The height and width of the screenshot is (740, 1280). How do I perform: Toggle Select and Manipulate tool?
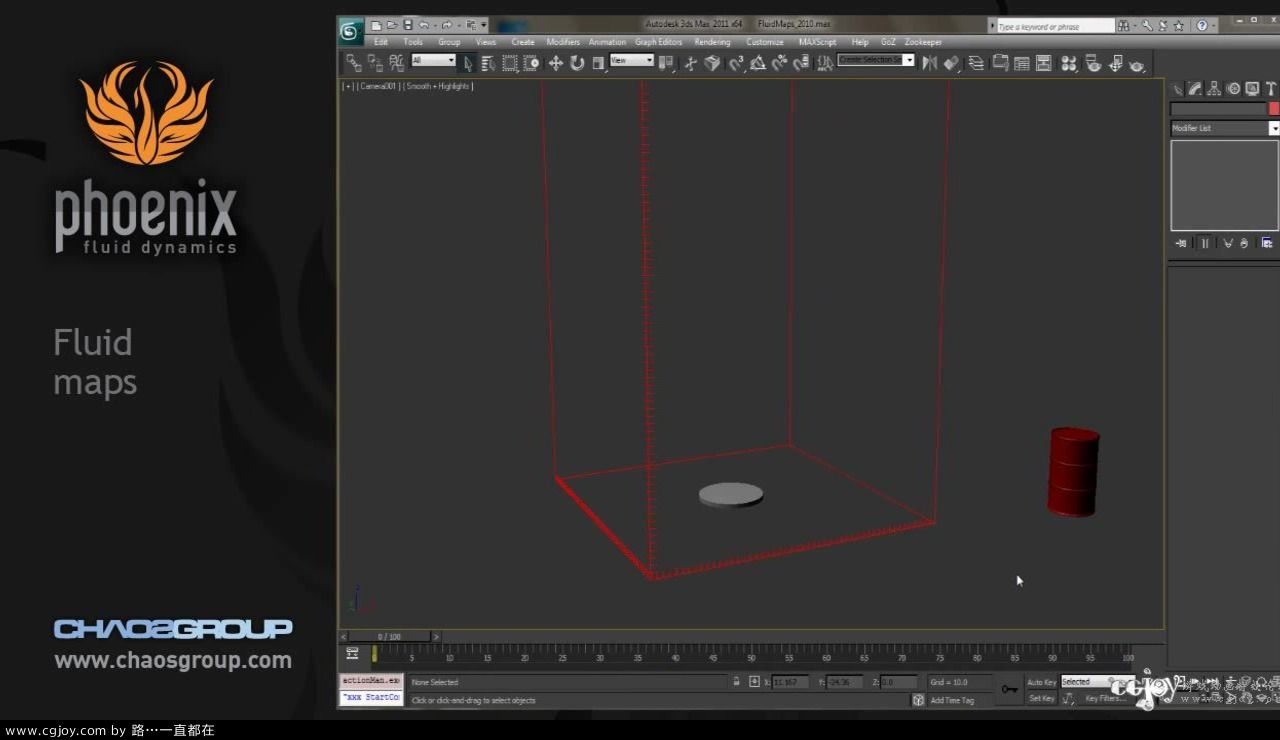[690, 63]
